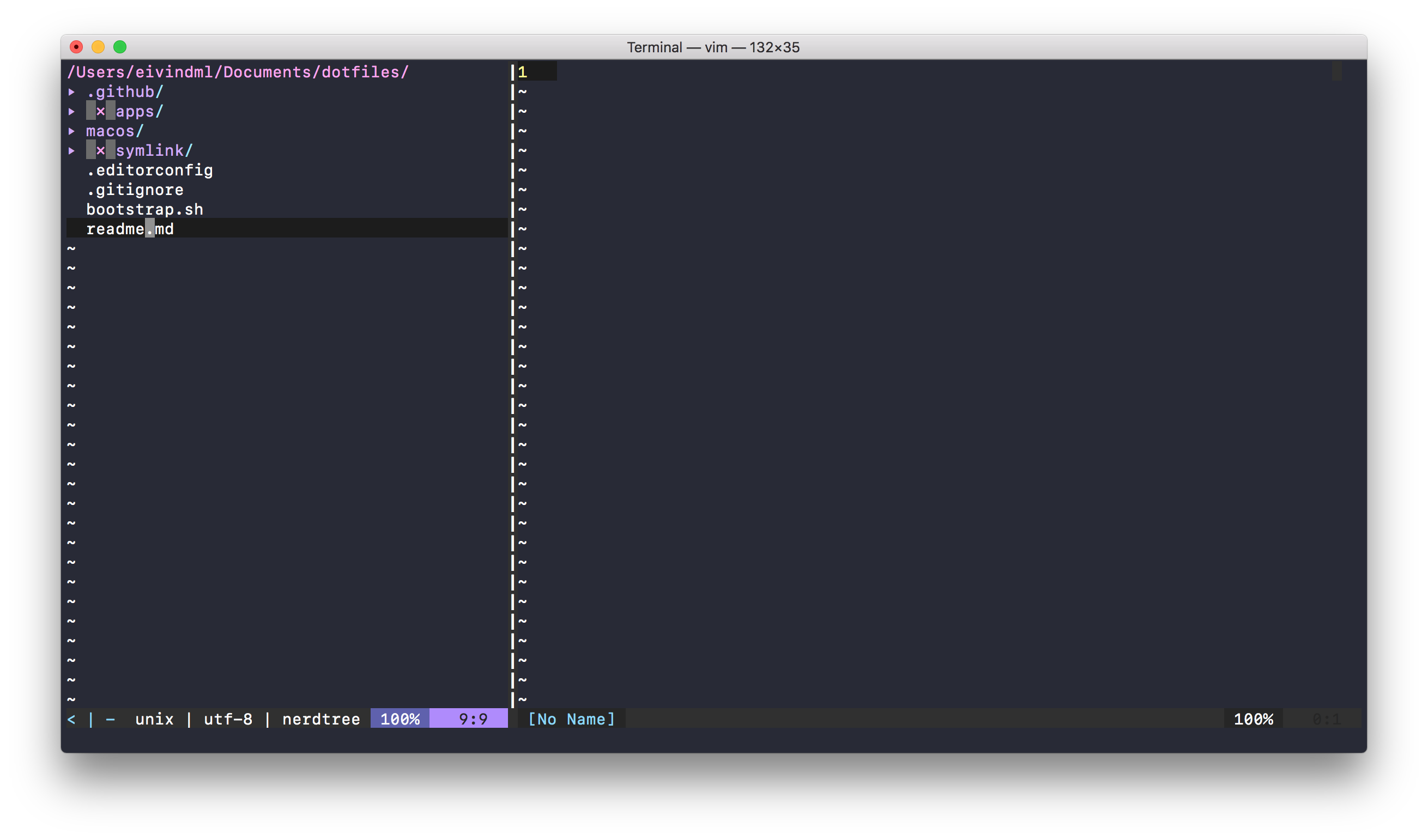Expand the symlink/ folder arrow

(x=71, y=151)
